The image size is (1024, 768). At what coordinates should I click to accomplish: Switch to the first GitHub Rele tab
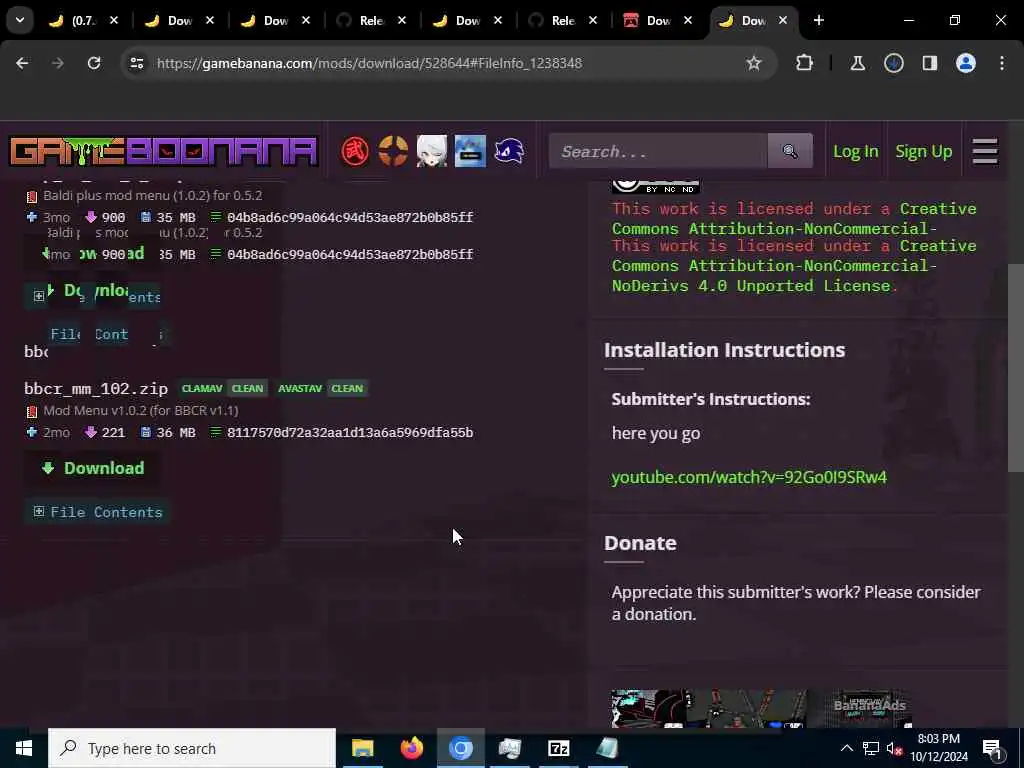[370, 20]
